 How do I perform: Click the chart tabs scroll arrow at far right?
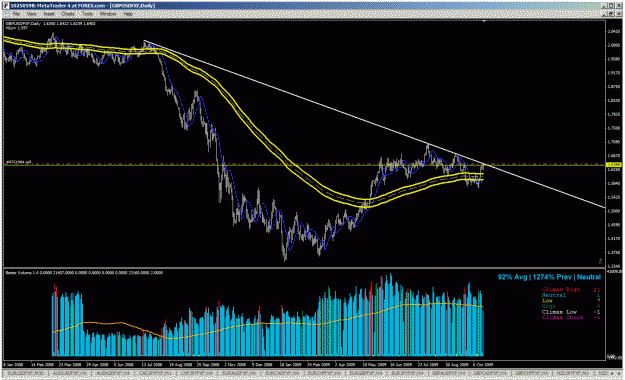tap(618, 373)
